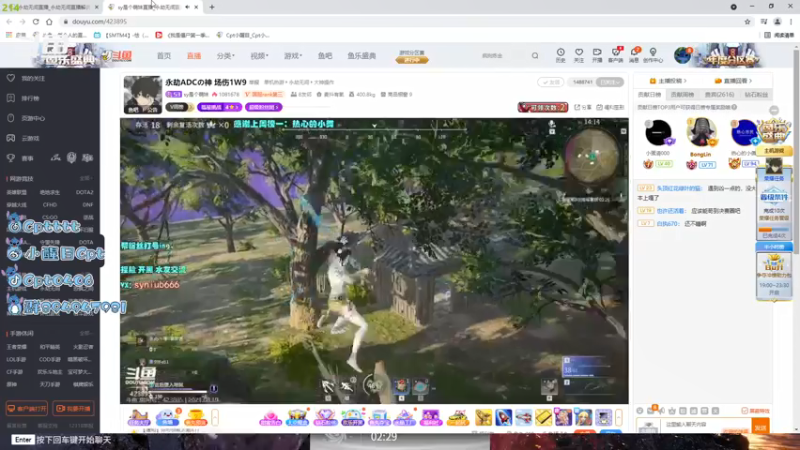Click the gold bar gift icon
The image size is (800, 450).
(x=543, y=418)
